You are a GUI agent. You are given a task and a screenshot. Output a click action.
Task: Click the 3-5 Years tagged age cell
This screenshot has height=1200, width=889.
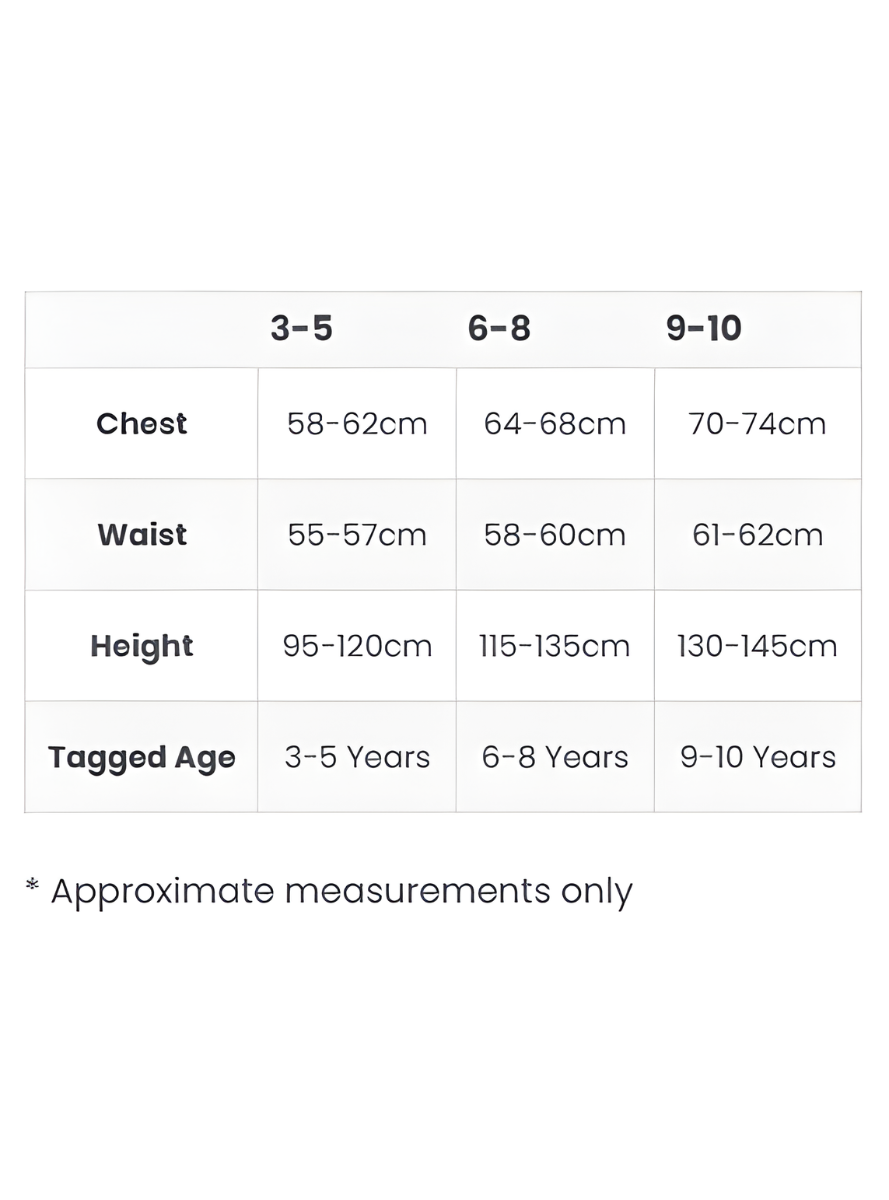(357, 757)
